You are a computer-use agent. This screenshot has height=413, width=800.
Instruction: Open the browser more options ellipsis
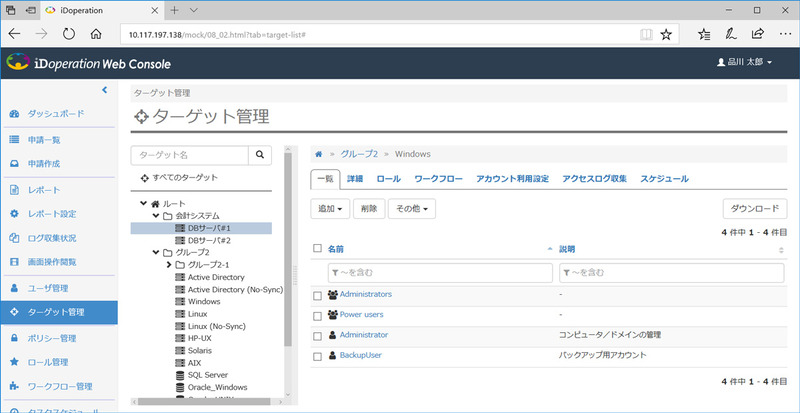click(x=785, y=34)
